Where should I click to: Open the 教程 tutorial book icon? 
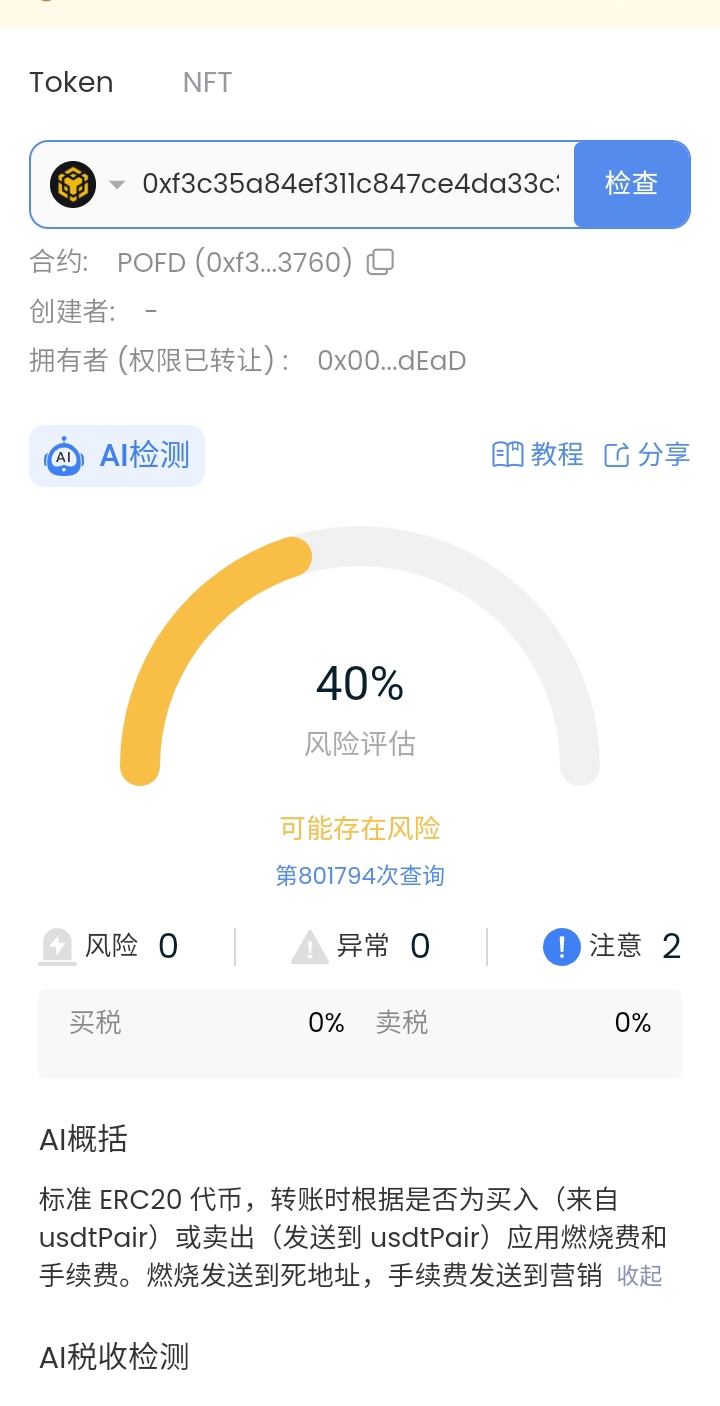point(507,455)
